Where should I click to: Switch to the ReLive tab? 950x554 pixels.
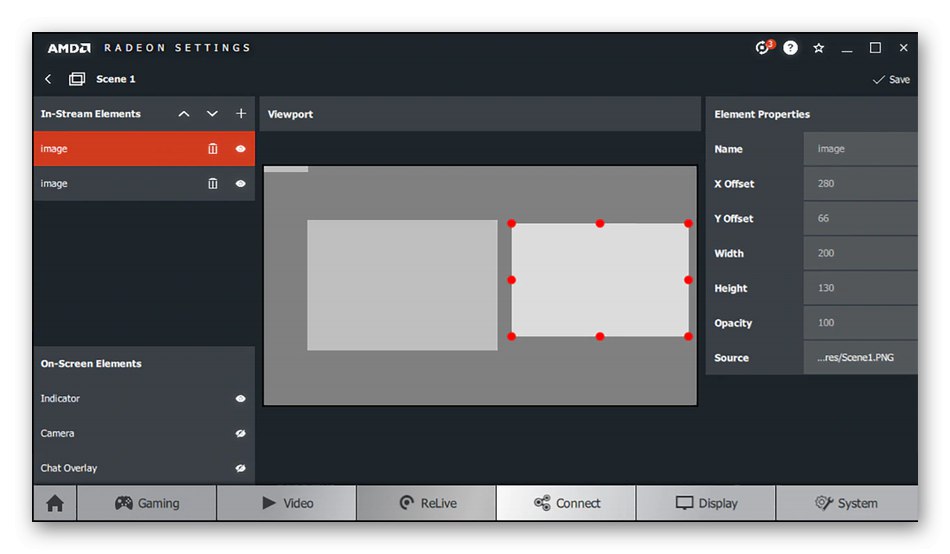coord(427,503)
